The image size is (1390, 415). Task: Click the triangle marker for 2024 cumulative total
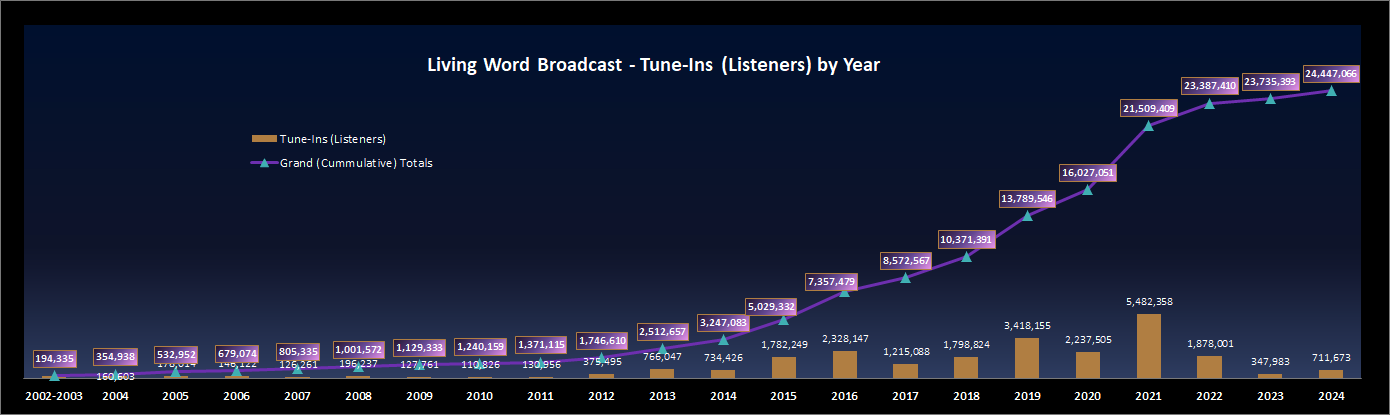coord(1331,91)
